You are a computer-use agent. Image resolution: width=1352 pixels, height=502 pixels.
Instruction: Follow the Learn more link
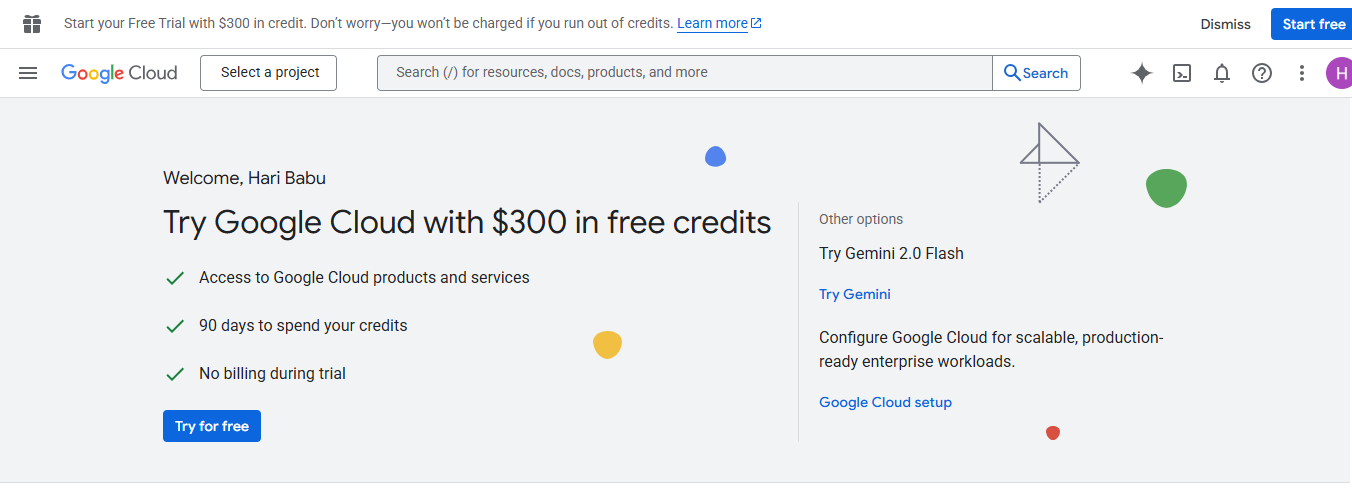coord(712,24)
